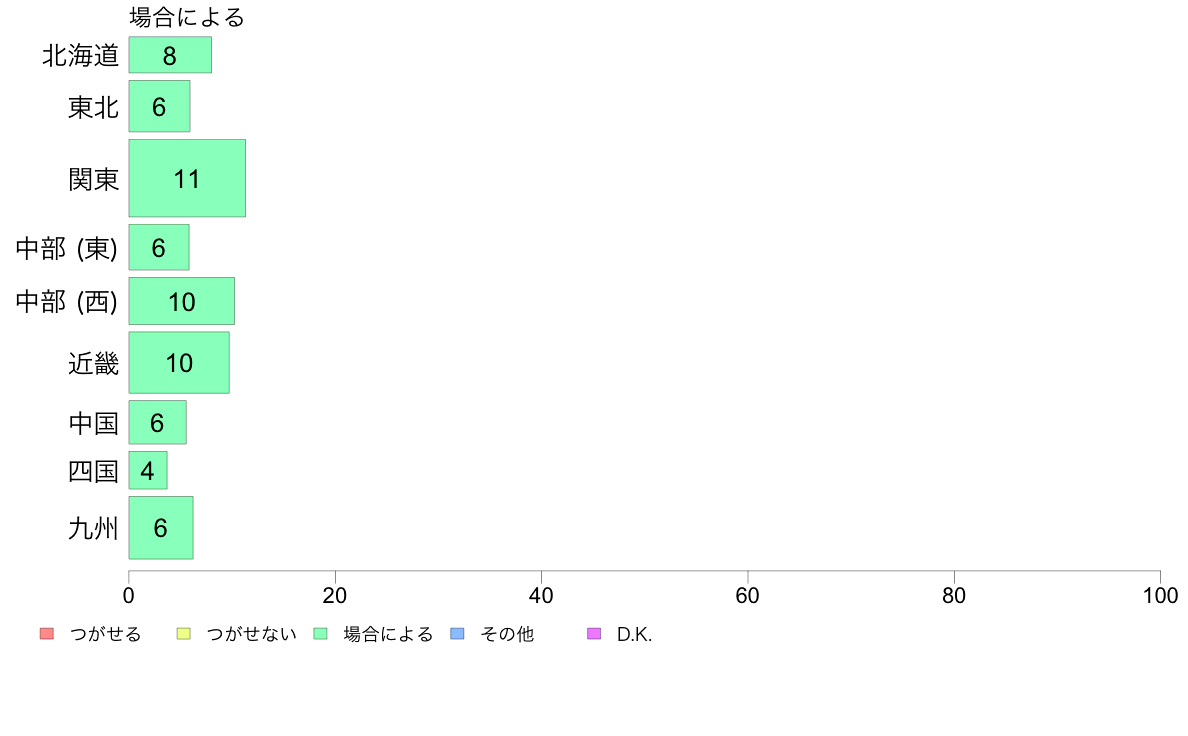Select the 近畿 bar showing 10
Viewport: 1188px width, 736px height.
pyautogui.click(x=179, y=363)
